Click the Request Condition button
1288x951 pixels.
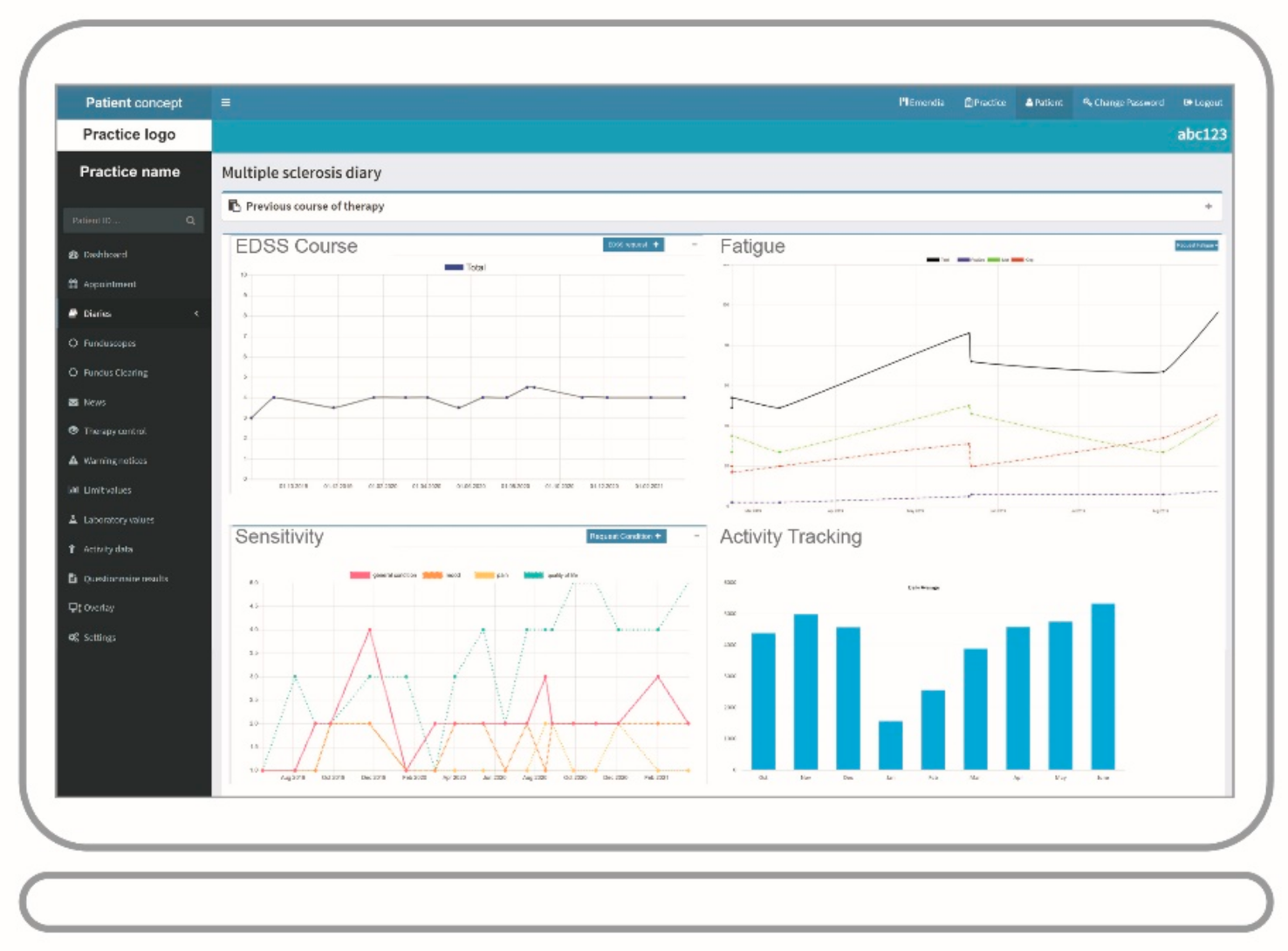[x=626, y=537]
